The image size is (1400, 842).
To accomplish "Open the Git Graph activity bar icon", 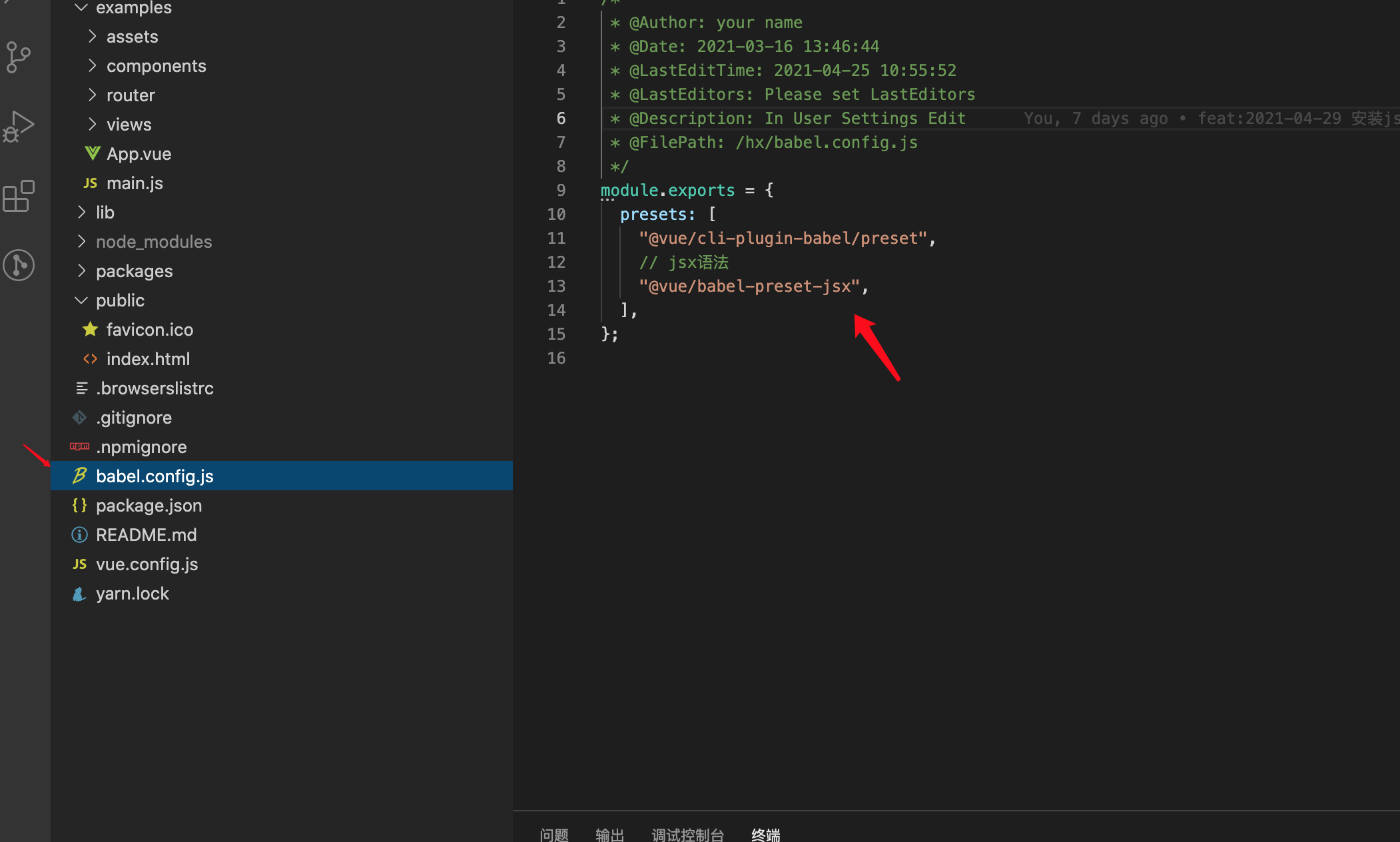I will pos(19,265).
